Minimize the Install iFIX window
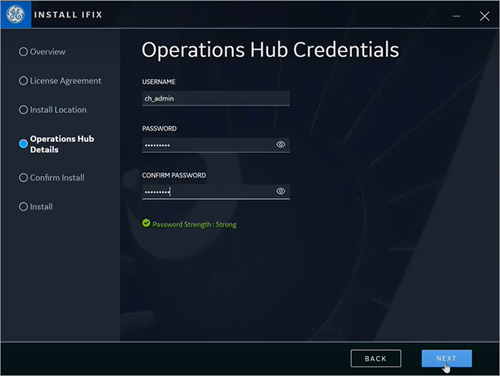500x376 pixels. pos(456,16)
